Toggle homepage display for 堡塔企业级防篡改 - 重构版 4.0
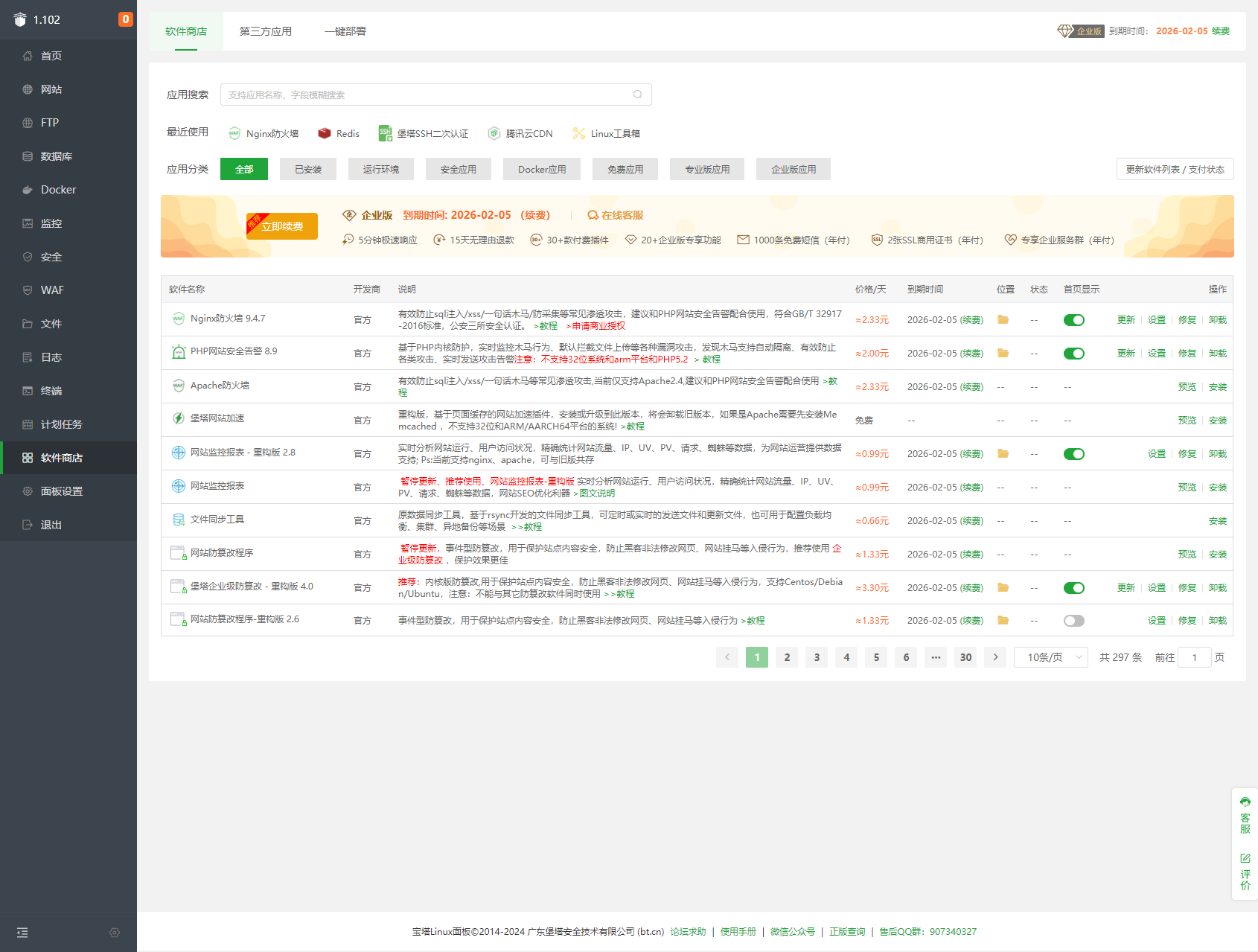Viewport: 1258px width, 952px height. [x=1074, y=588]
